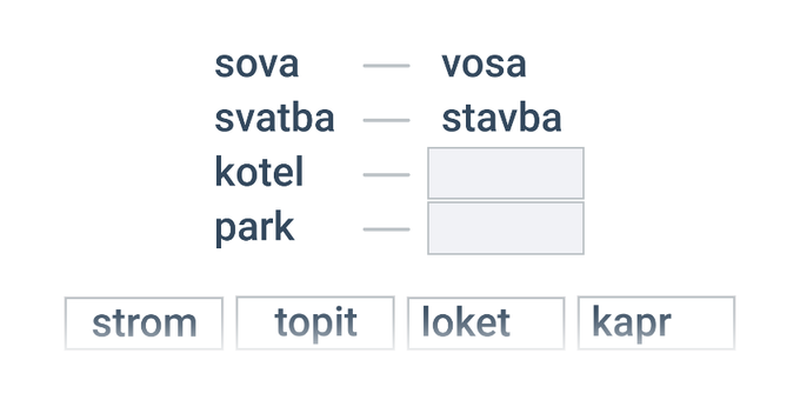The width and height of the screenshot is (800, 400).
Task: Click the prompt word 'kotel'
Action: (x=259, y=172)
